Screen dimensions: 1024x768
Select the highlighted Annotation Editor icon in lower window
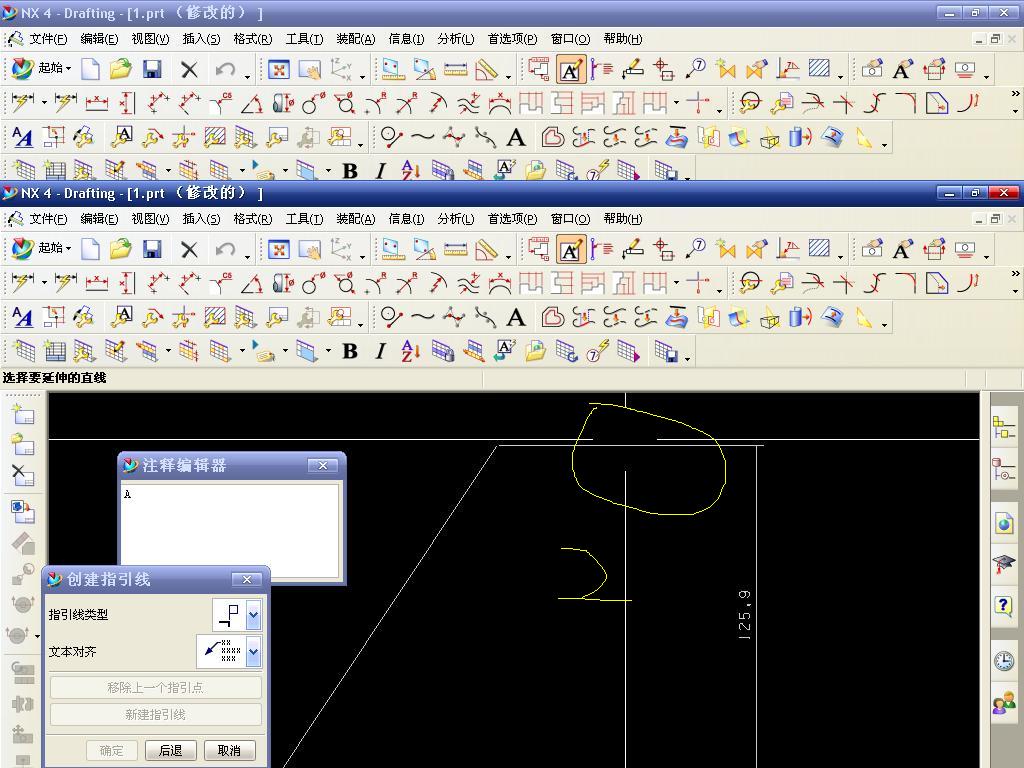(571, 249)
